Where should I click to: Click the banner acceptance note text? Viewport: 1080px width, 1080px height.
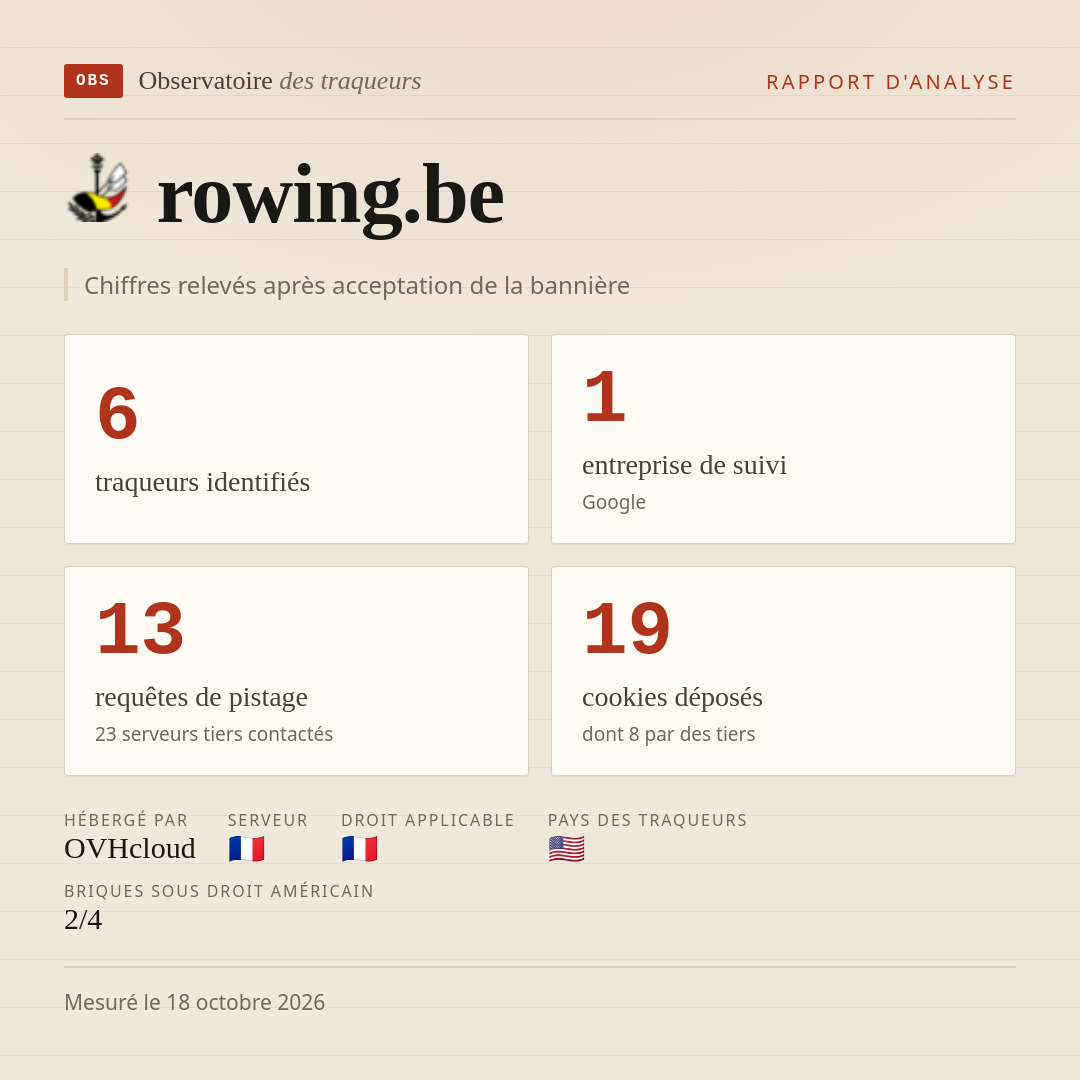357,285
